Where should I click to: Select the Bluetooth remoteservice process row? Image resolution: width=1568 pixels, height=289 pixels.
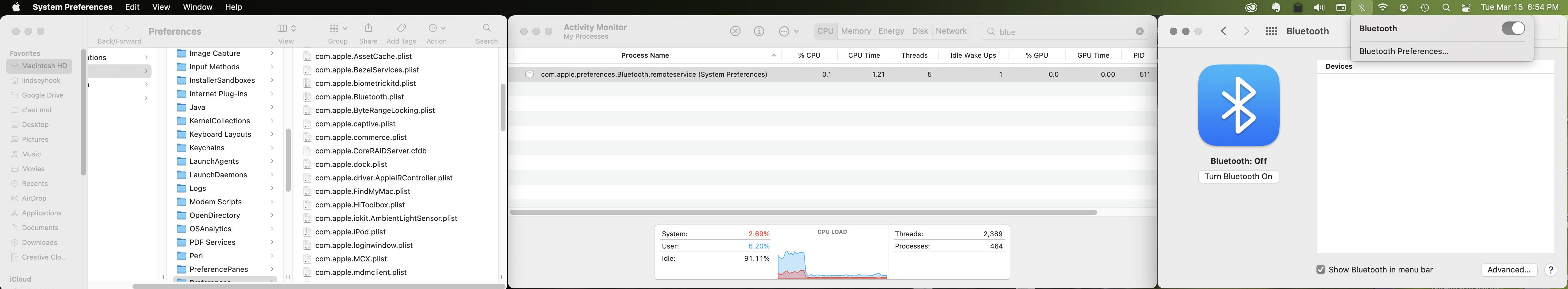[833, 74]
